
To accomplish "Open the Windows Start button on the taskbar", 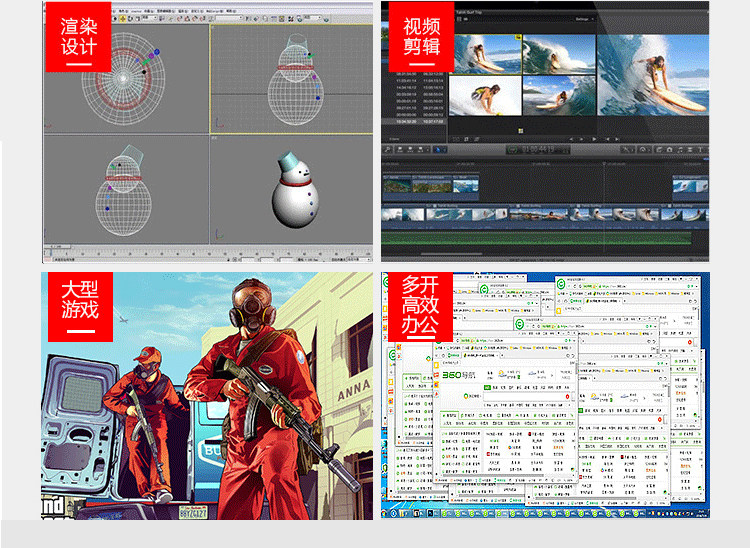I will pos(384,514).
